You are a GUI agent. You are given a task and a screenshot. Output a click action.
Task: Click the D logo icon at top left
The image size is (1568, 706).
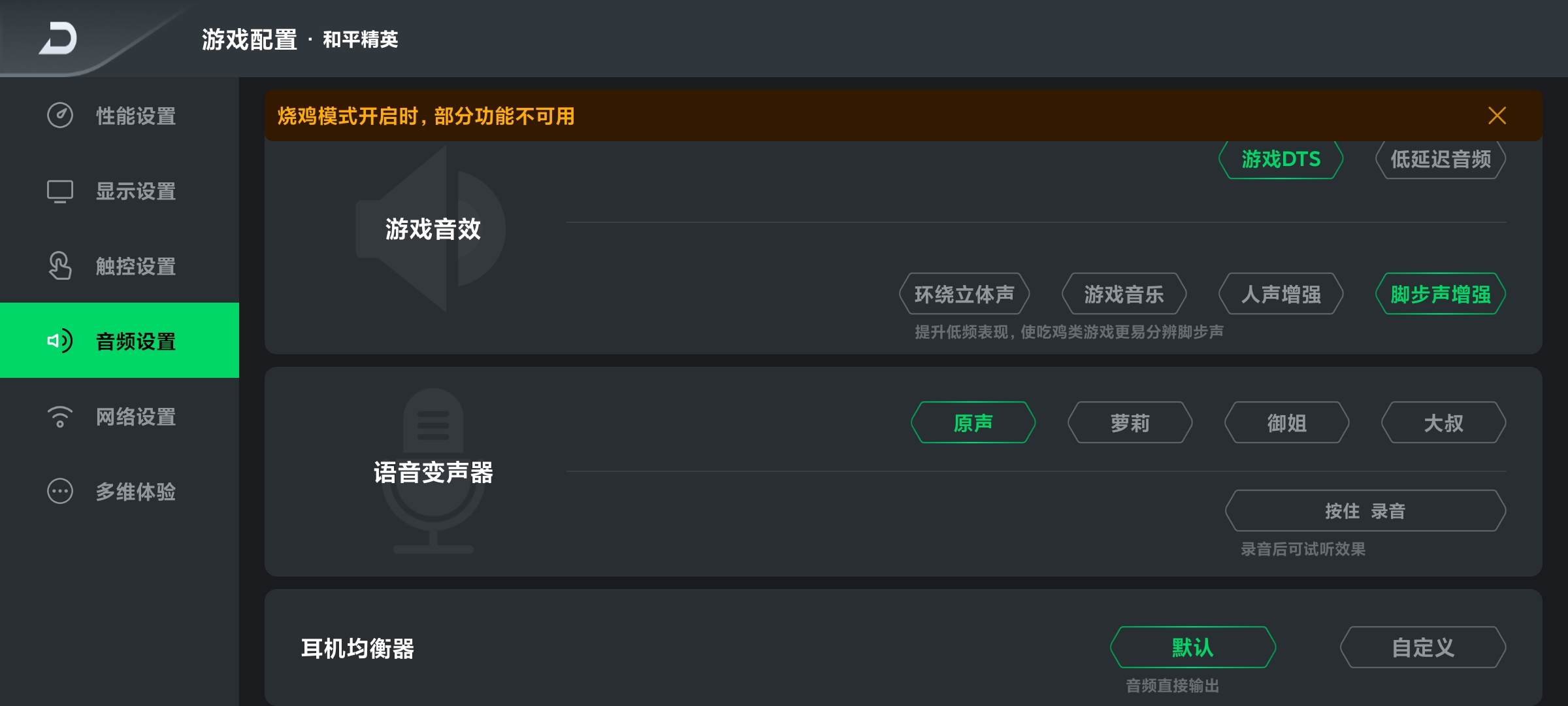pyautogui.click(x=59, y=39)
